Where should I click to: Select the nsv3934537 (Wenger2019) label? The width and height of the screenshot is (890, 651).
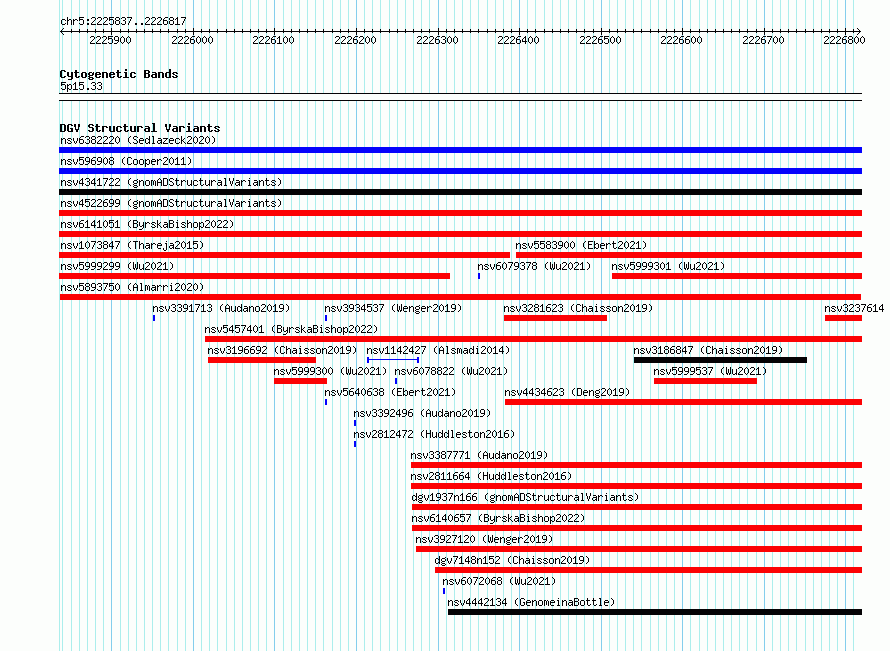(x=393, y=308)
